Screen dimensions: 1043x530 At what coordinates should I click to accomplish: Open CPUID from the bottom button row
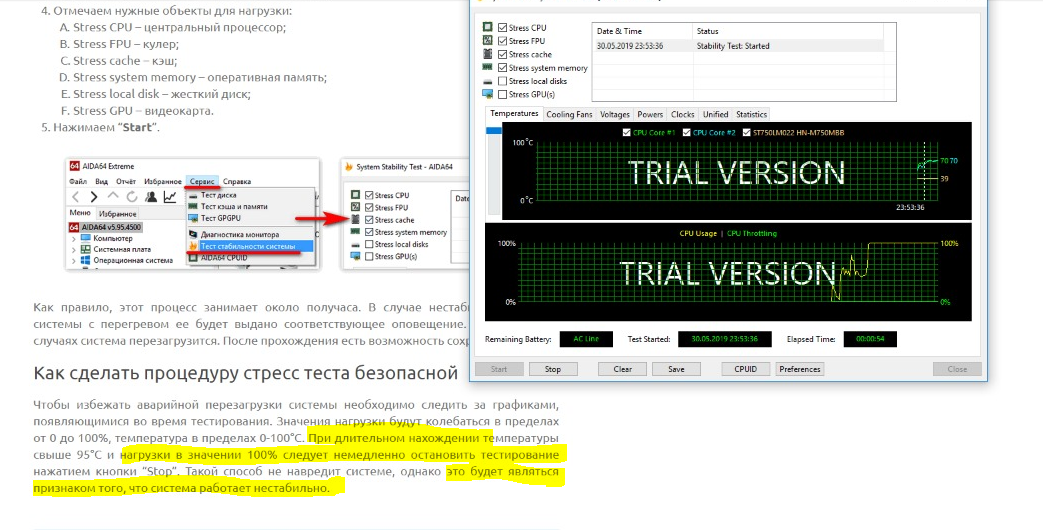click(746, 369)
